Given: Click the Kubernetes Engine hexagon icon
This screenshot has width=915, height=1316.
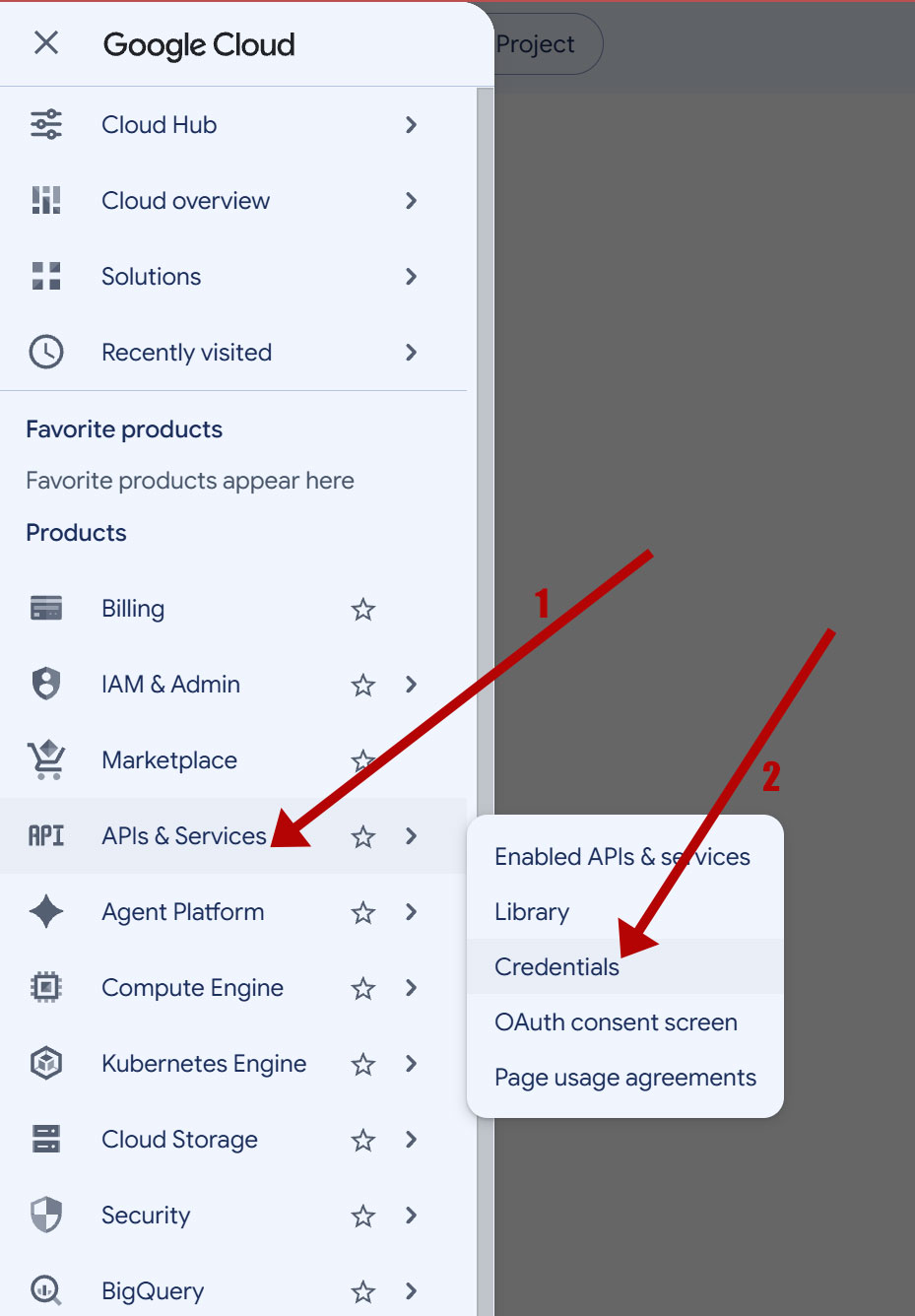Looking at the screenshot, I should click(x=46, y=1063).
